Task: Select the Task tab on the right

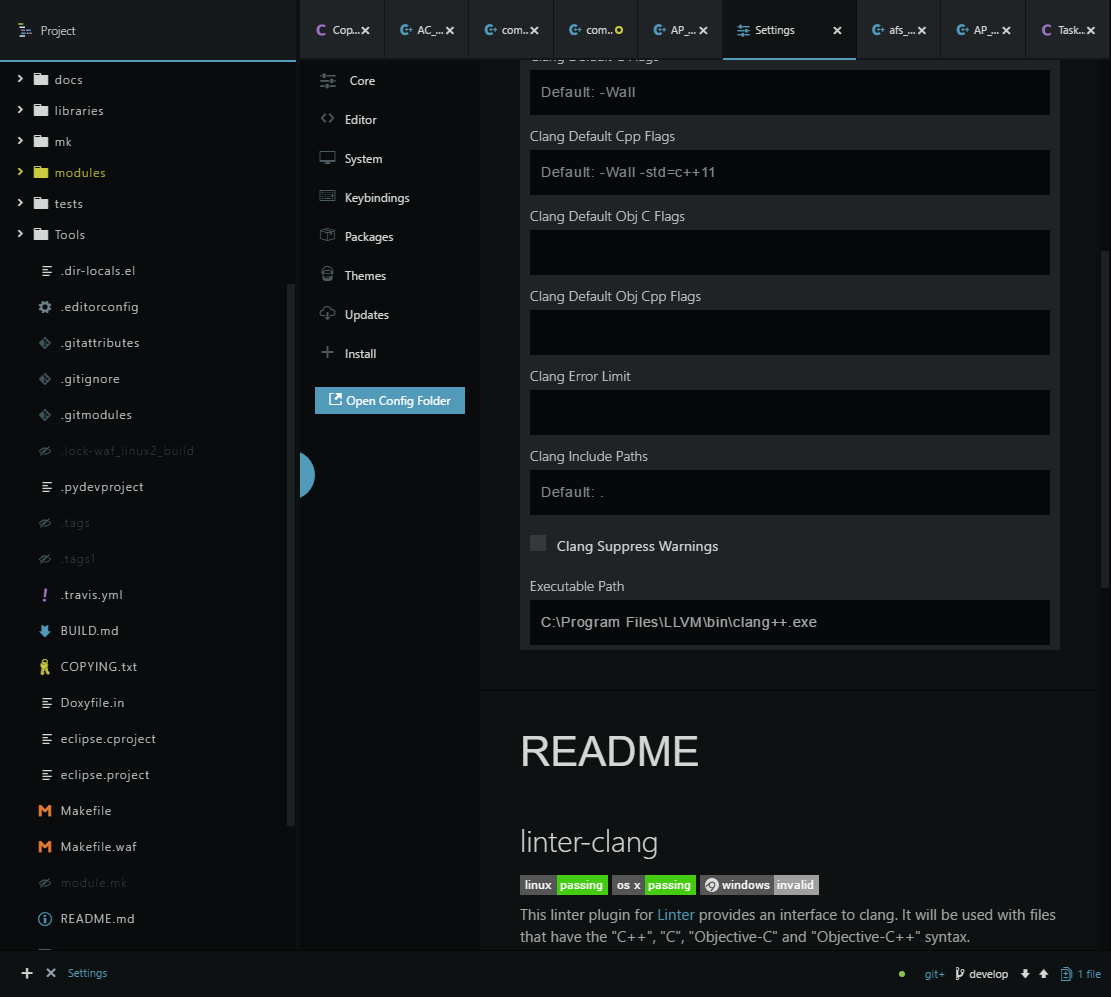Action: (x=1065, y=30)
